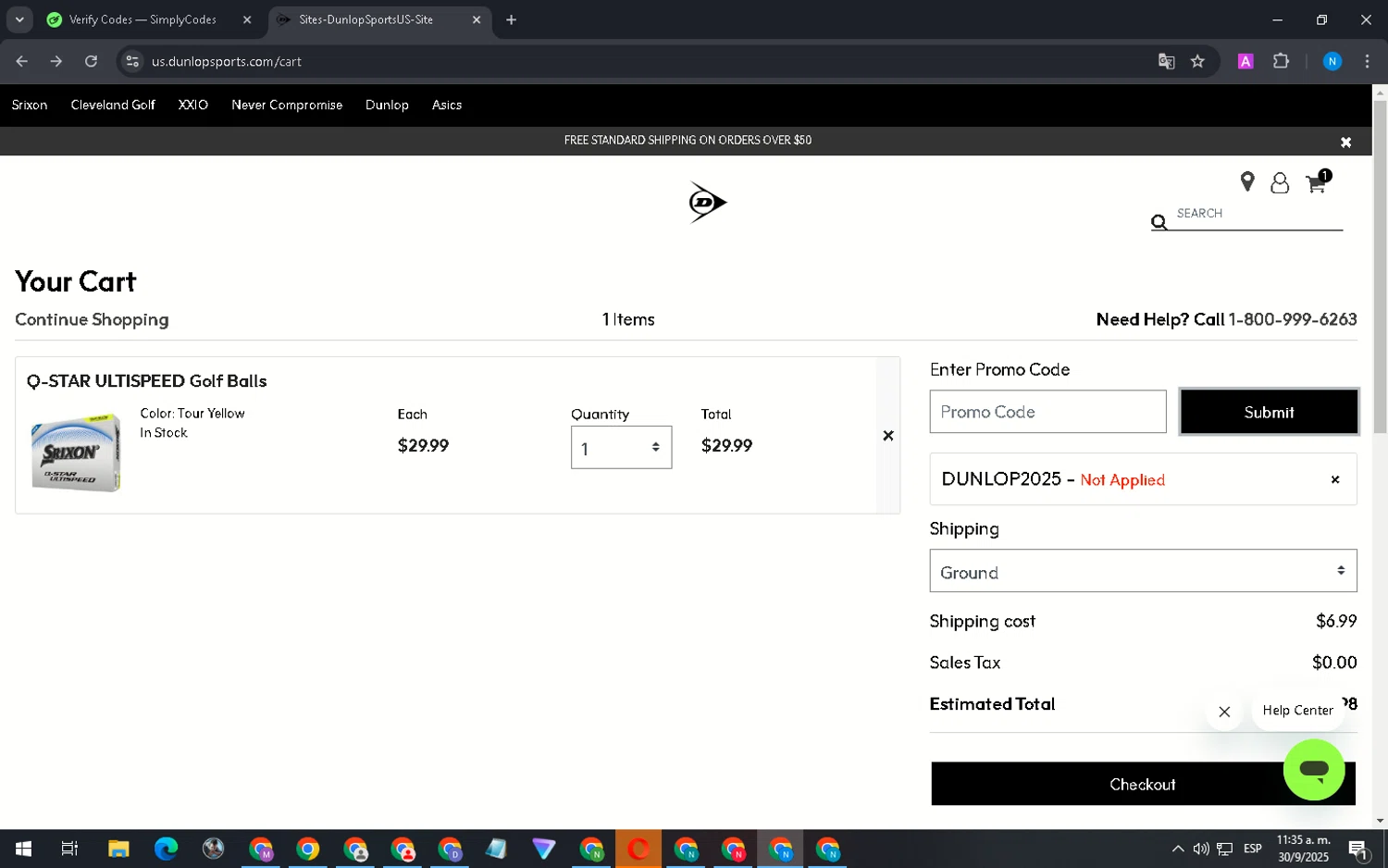Remove Q-STAR ULTISPEED item from cart
Screen dimensions: 1388x868
point(888,435)
